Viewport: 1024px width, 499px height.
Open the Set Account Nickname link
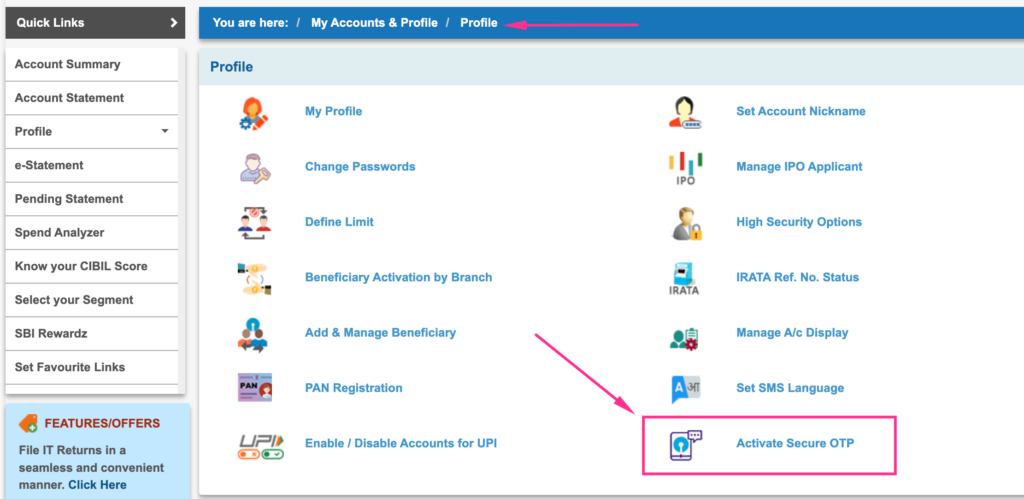tap(800, 112)
